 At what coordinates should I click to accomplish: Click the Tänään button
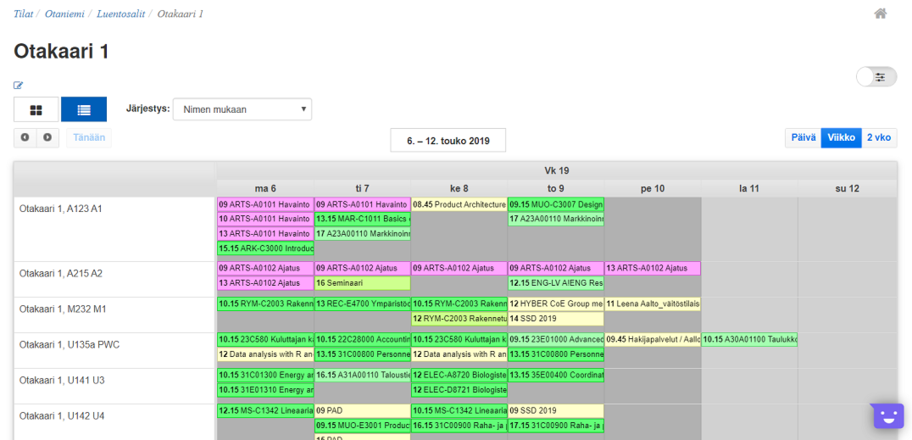(x=89, y=138)
